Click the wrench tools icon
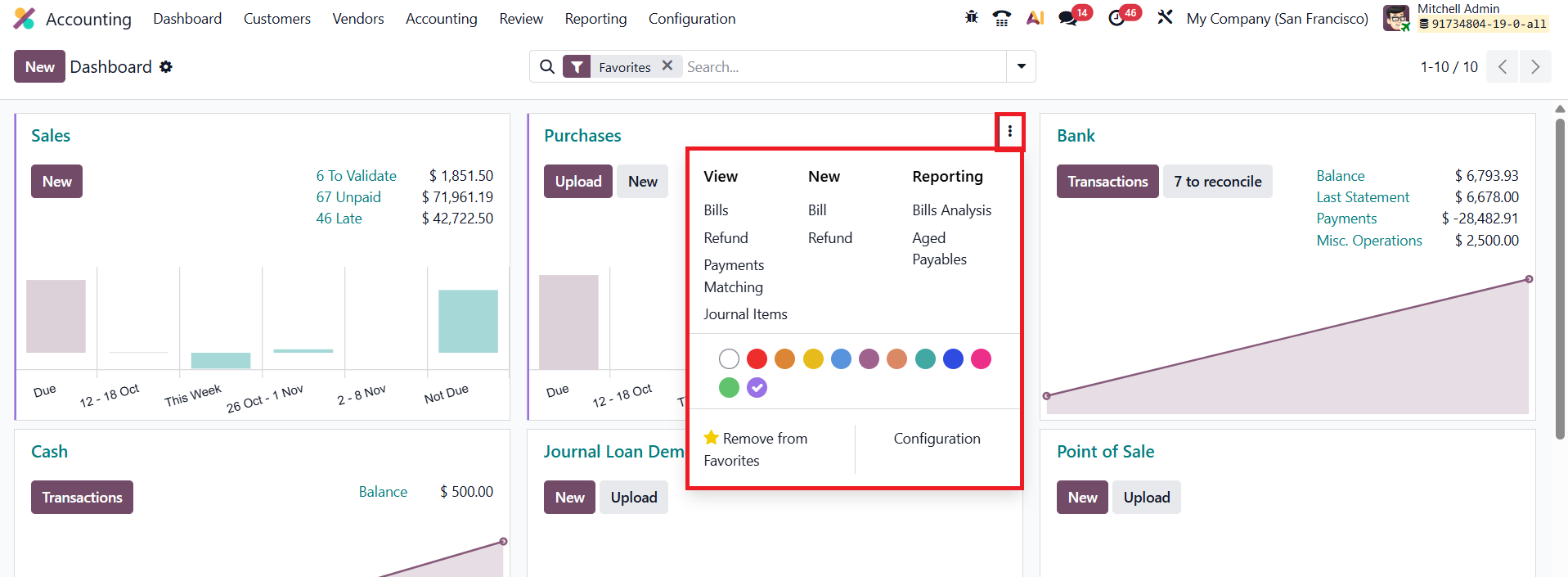 coord(1165,17)
